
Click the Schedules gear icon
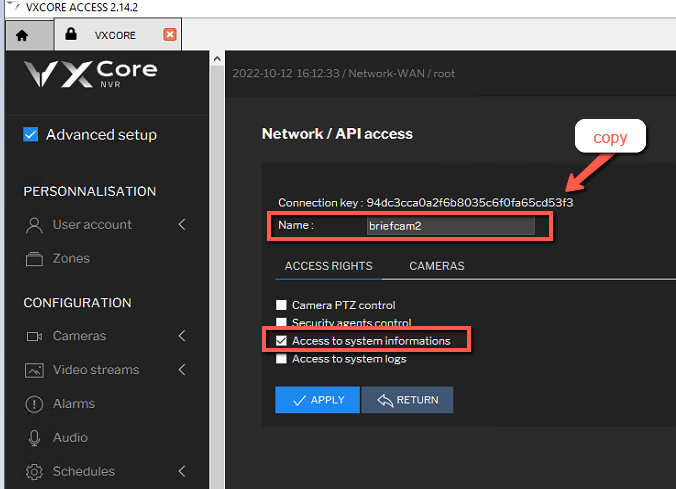click(x=34, y=472)
